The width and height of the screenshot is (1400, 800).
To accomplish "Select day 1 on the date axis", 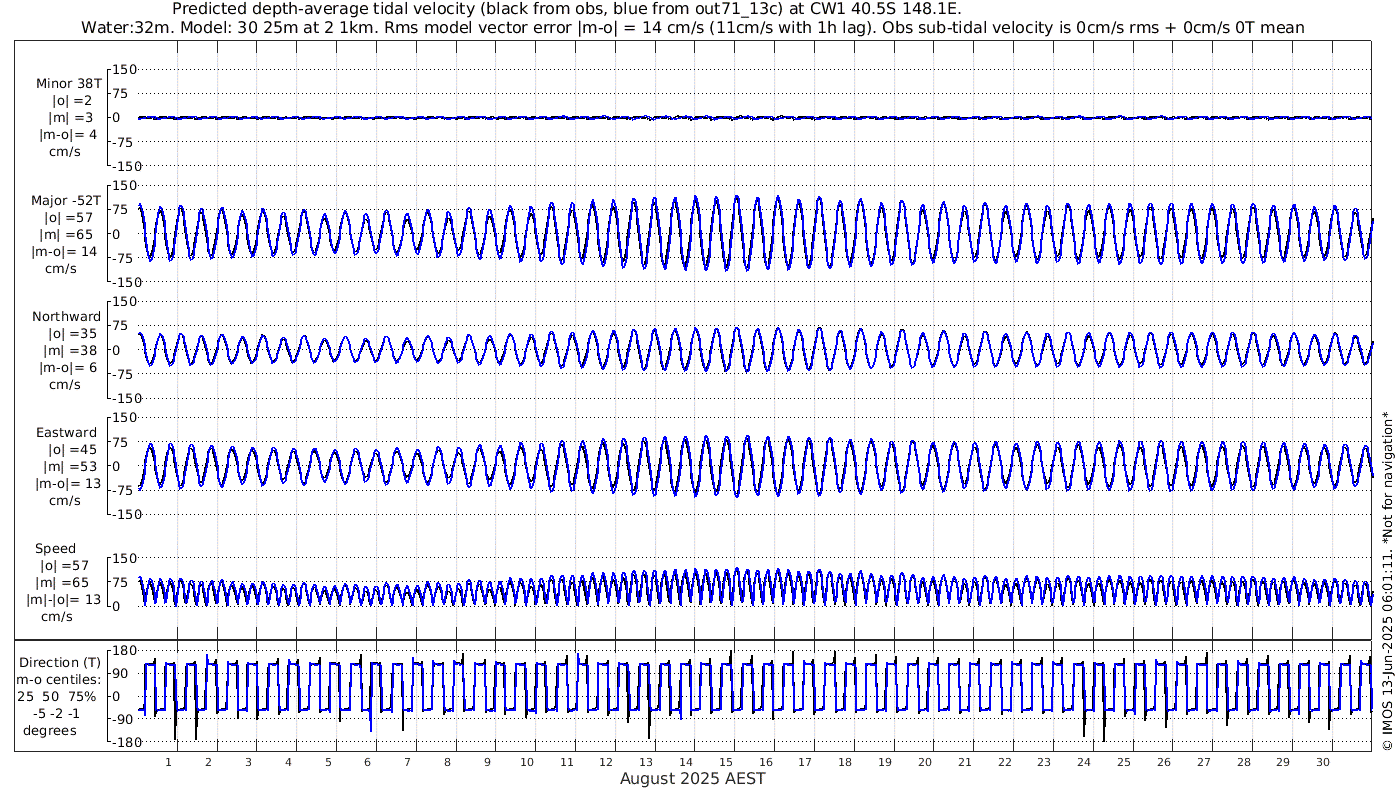I will click(169, 762).
